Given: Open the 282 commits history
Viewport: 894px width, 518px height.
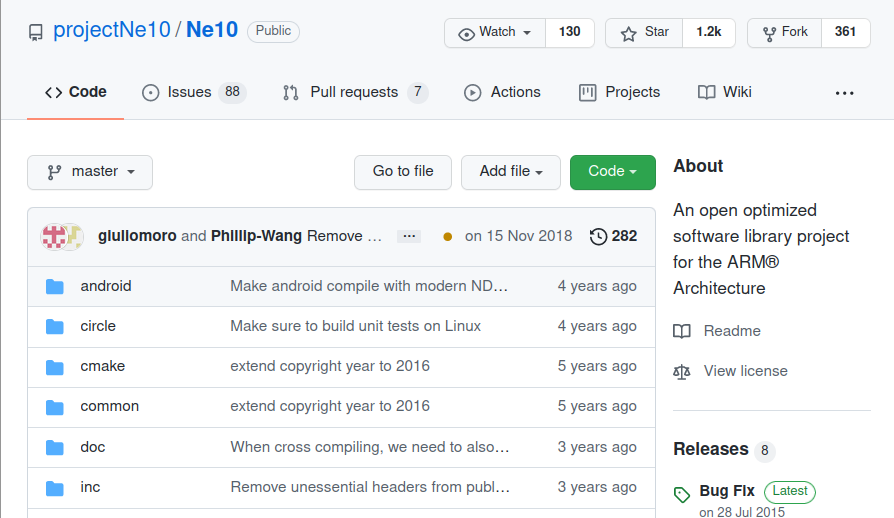Looking at the screenshot, I should (x=613, y=236).
